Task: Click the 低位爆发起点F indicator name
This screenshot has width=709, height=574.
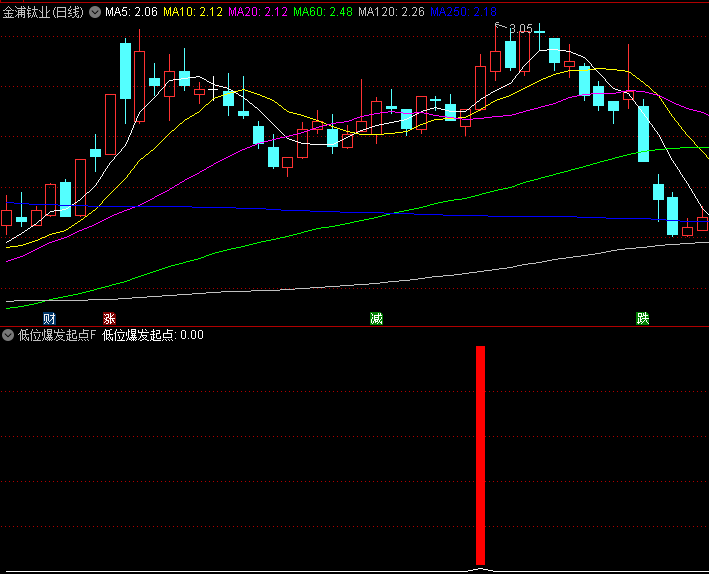Action: (x=57, y=335)
